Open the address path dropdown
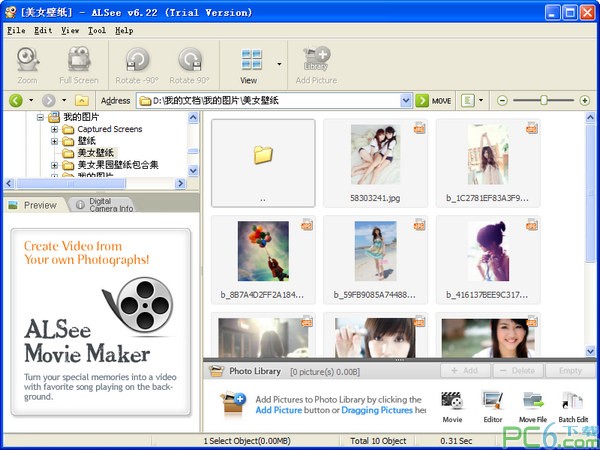The height and width of the screenshot is (450, 600). point(406,100)
